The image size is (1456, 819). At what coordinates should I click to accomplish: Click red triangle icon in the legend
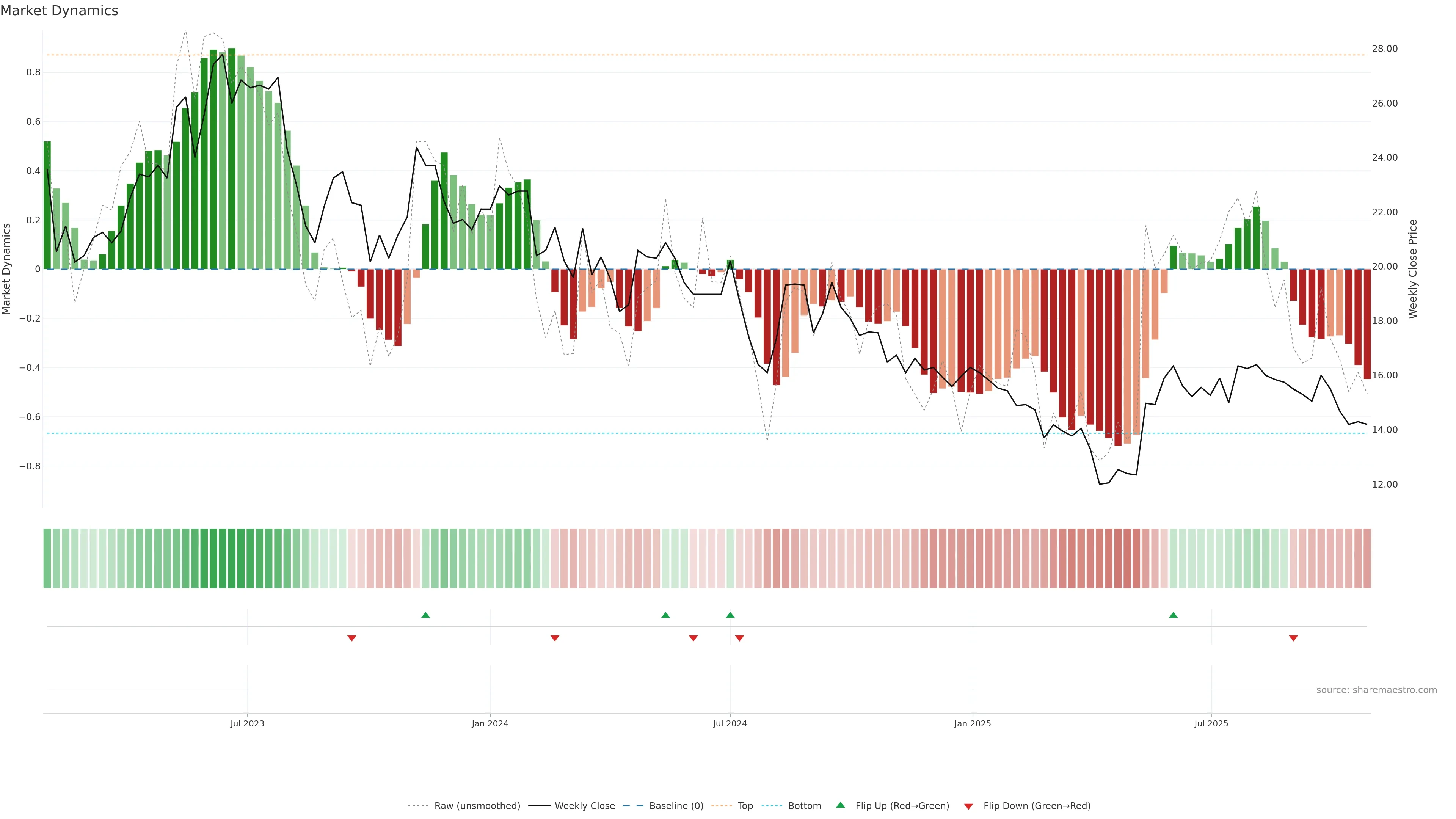968,806
